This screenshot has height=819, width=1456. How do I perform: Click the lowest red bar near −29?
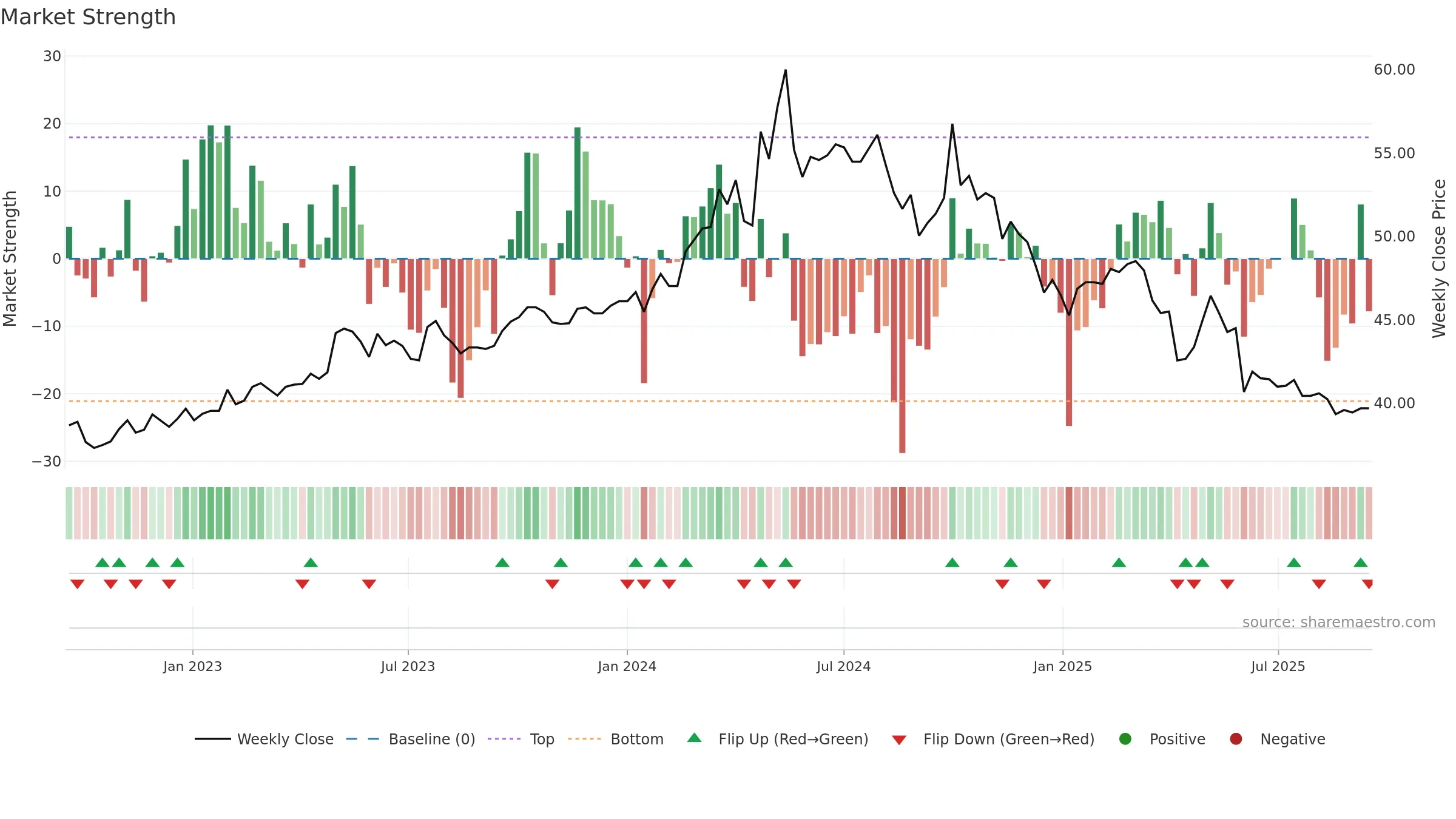(902, 356)
